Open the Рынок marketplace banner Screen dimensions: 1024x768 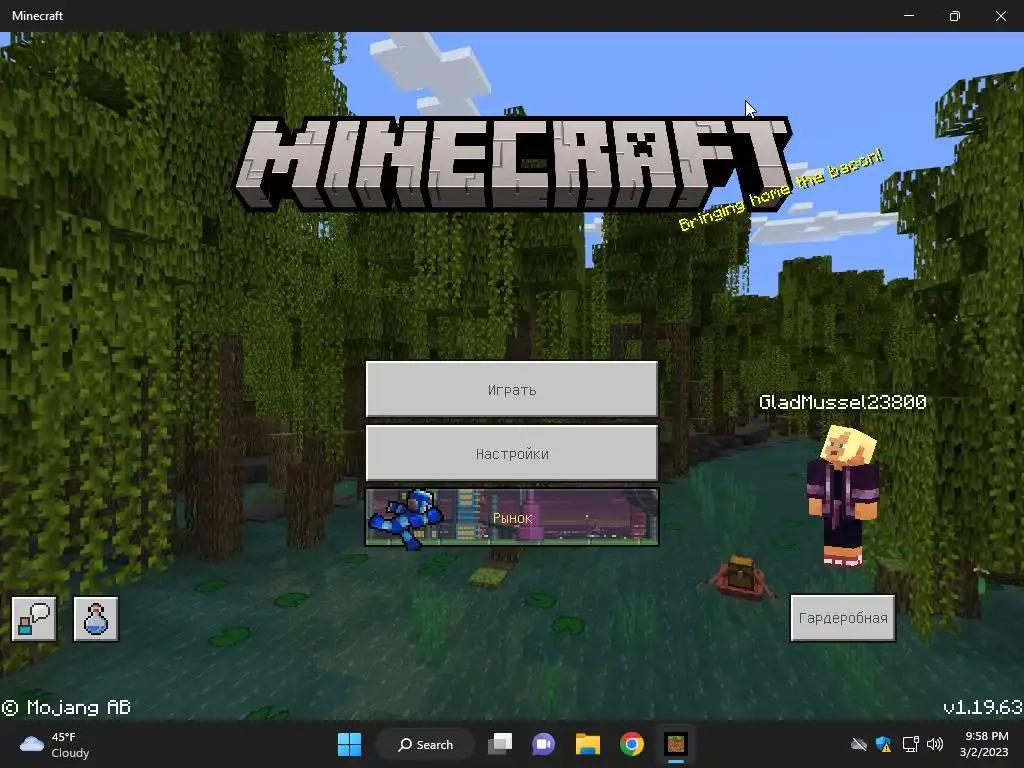click(x=511, y=517)
